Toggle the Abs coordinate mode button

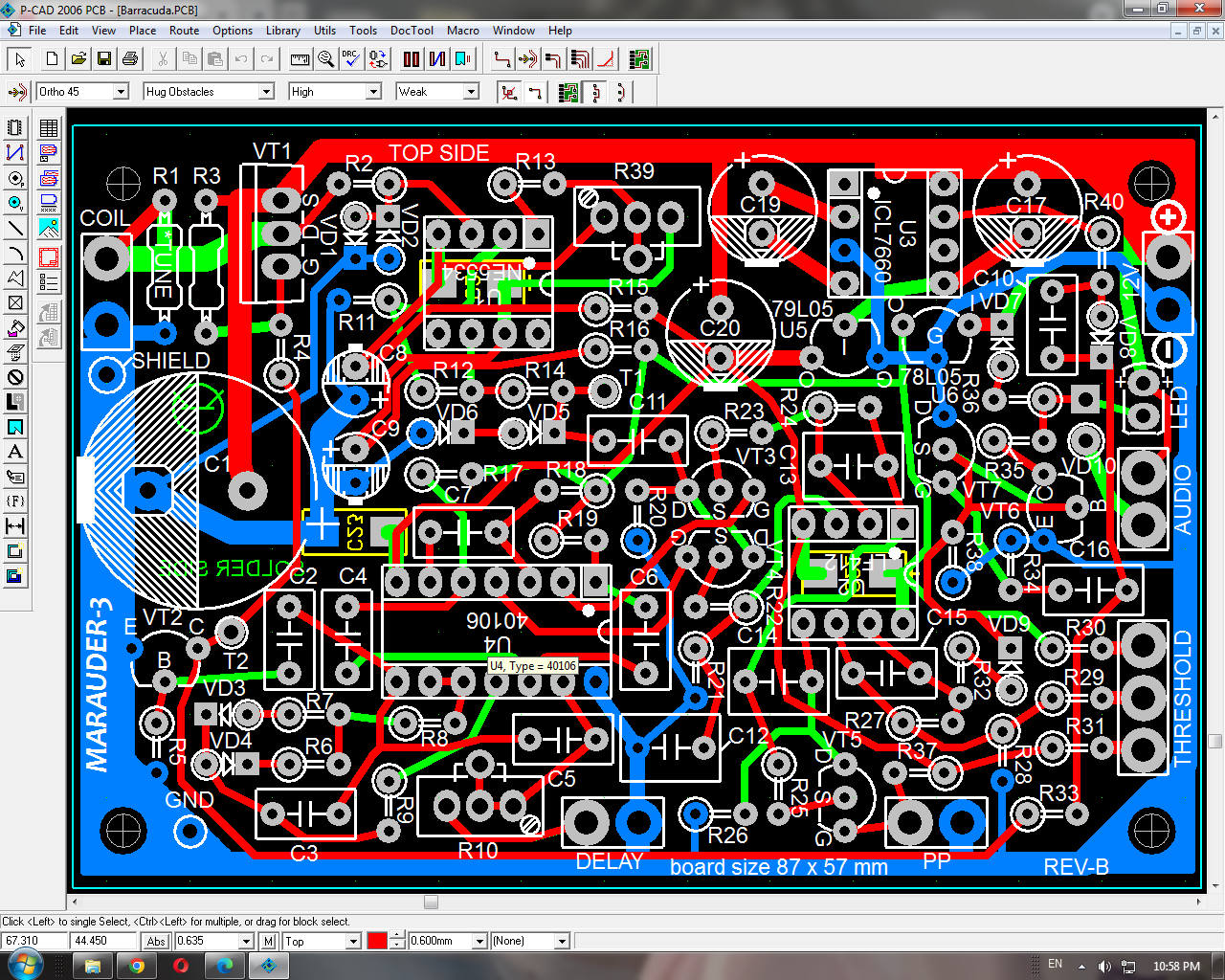pos(157,941)
